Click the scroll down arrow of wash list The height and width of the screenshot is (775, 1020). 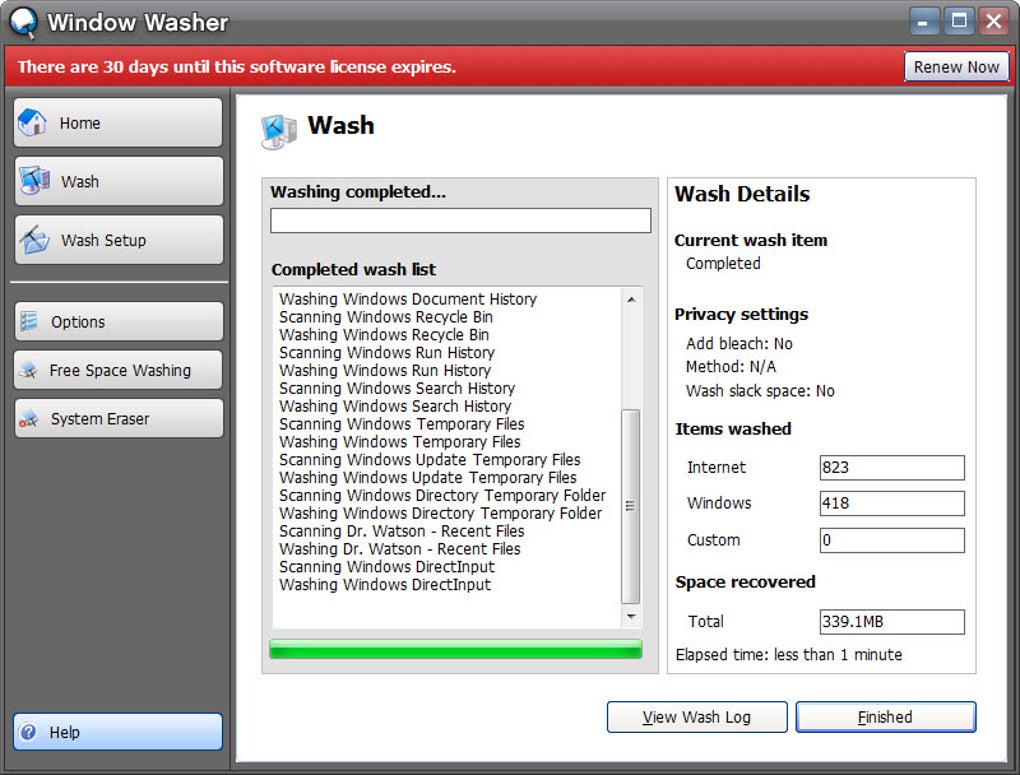click(631, 616)
